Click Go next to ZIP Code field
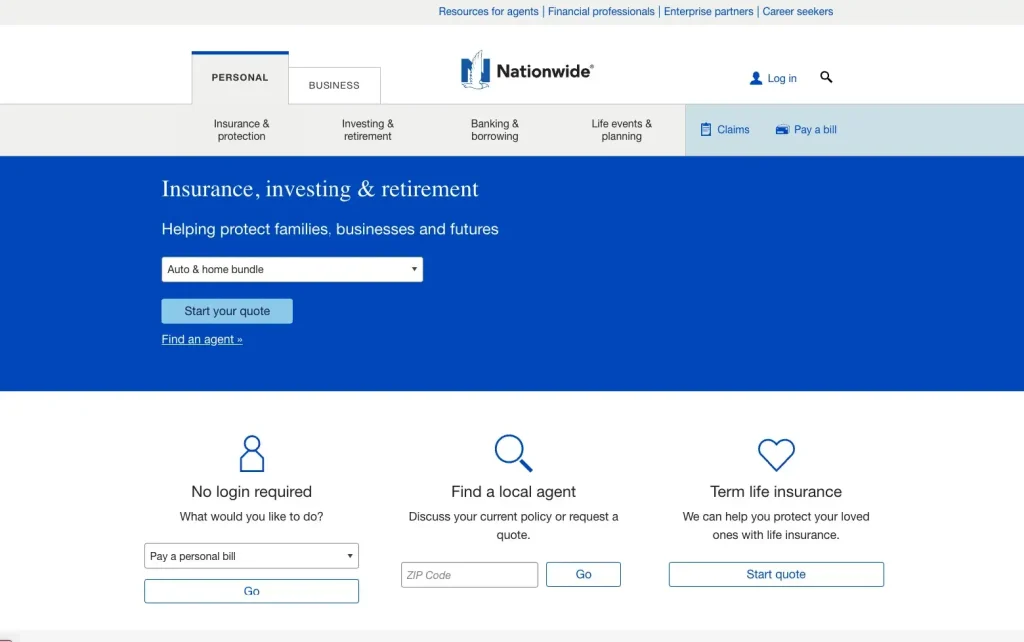Image resolution: width=1024 pixels, height=642 pixels. pyautogui.click(x=583, y=574)
